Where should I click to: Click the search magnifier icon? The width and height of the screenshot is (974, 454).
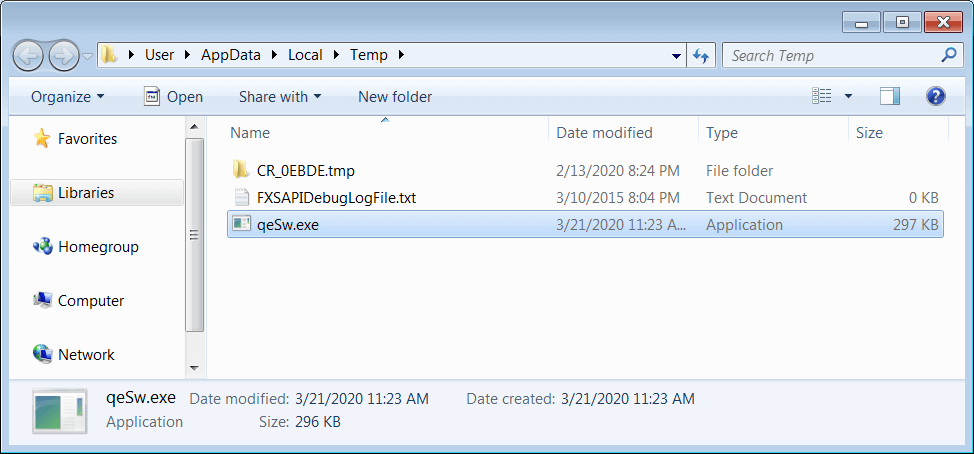[949, 55]
